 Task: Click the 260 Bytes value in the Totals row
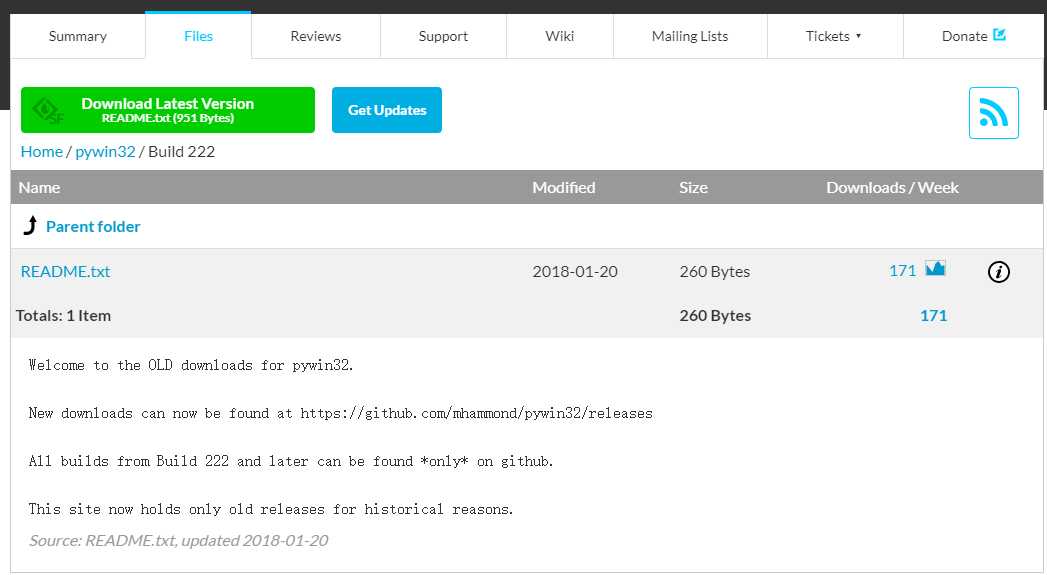click(715, 315)
